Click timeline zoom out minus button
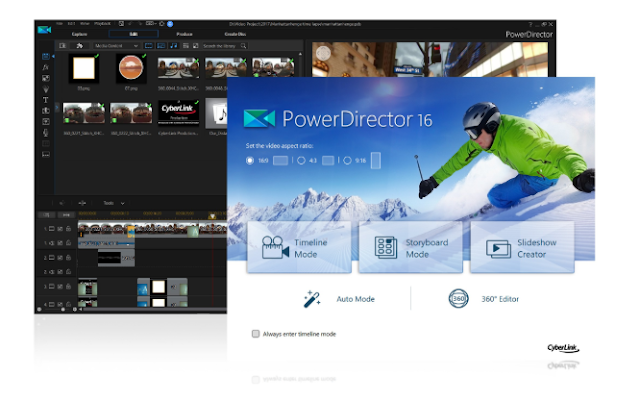Image resolution: width=640 pixels, height=401 pixels. coord(39,309)
